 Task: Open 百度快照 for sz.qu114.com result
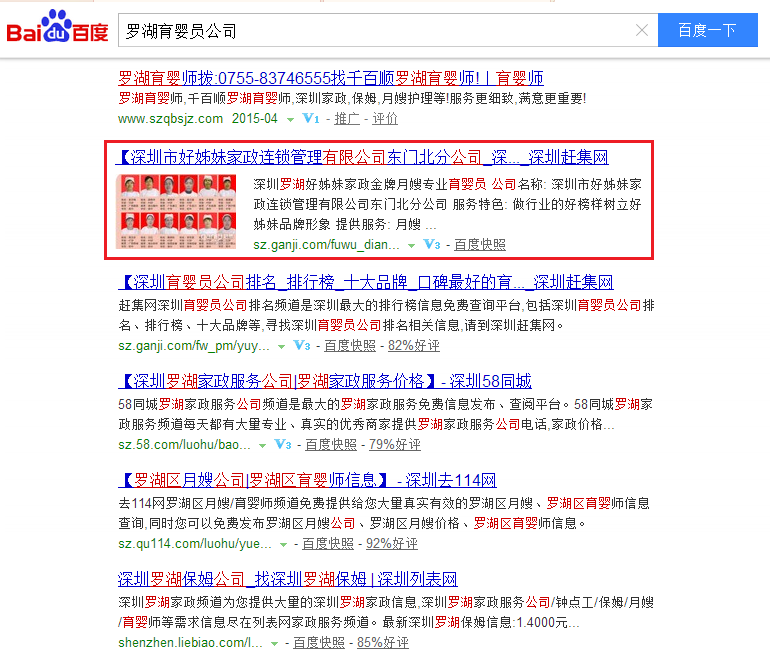click(x=328, y=543)
